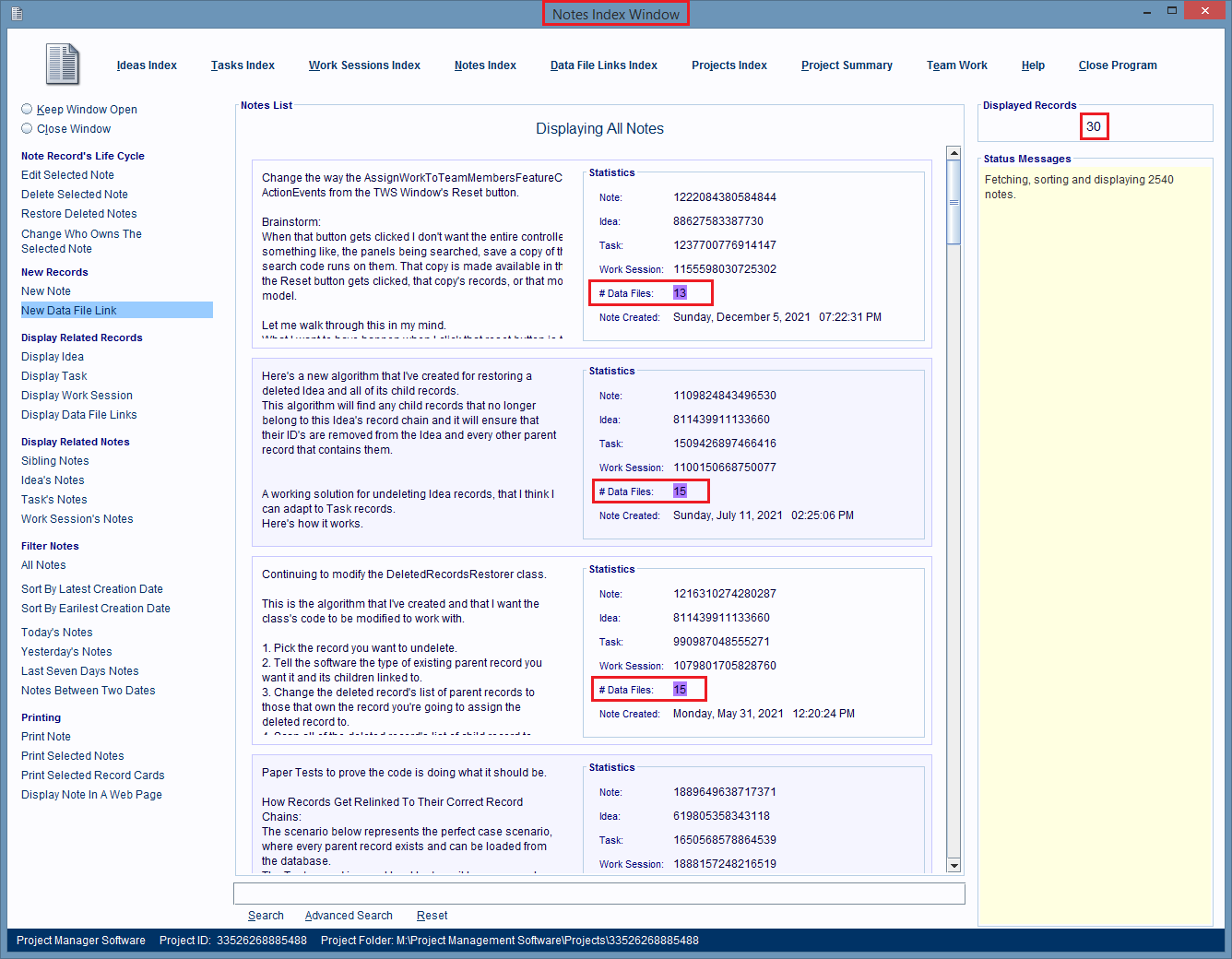1232x959 pixels.
Task: Select note text starting 'Change the way the AssignWork'
Action: 412,255
